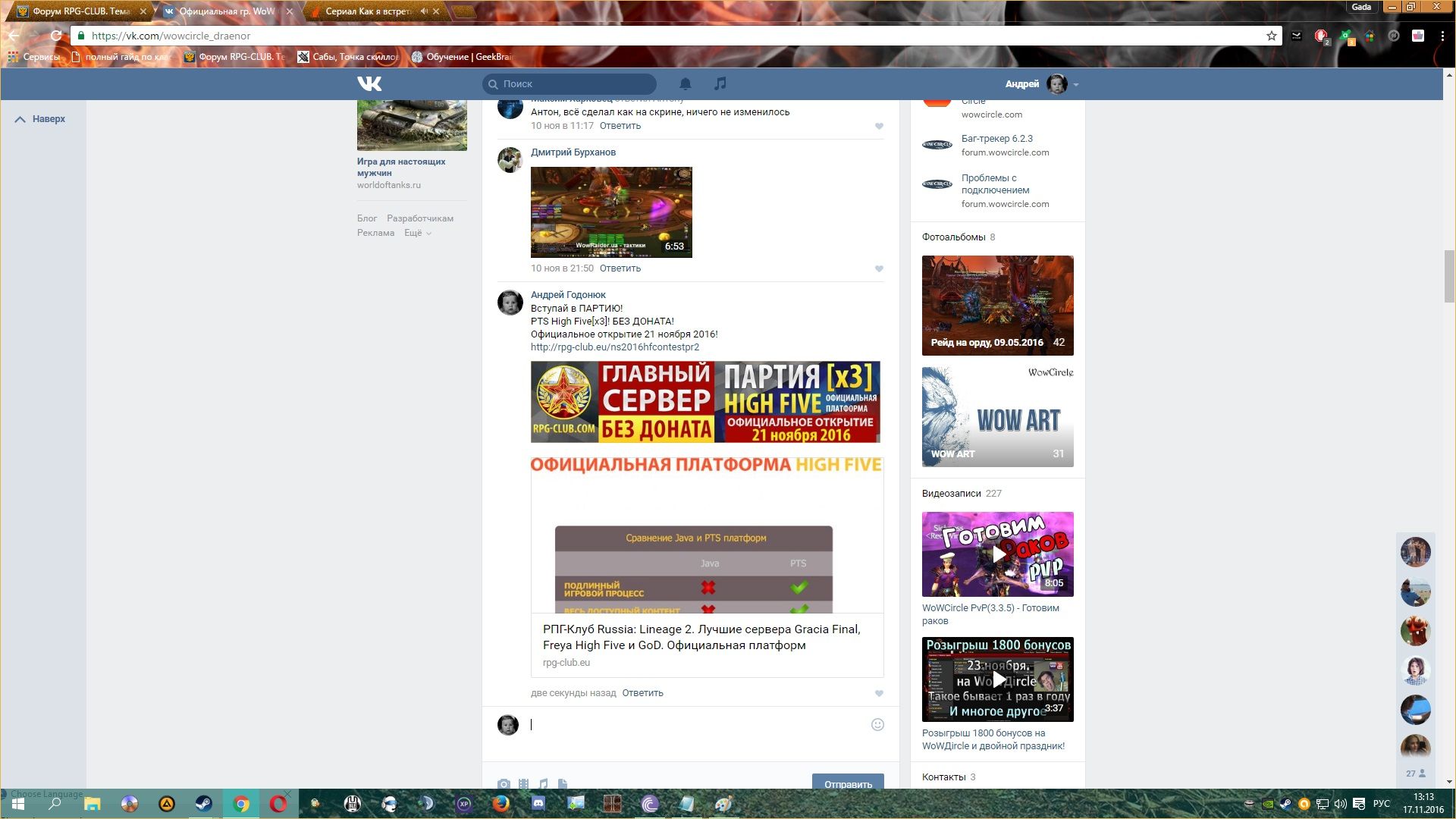The width and height of the screenshot is (1456, 819).
Task: Click the page vertical scrollbar thumb
Action: [x=1449, y=277]
